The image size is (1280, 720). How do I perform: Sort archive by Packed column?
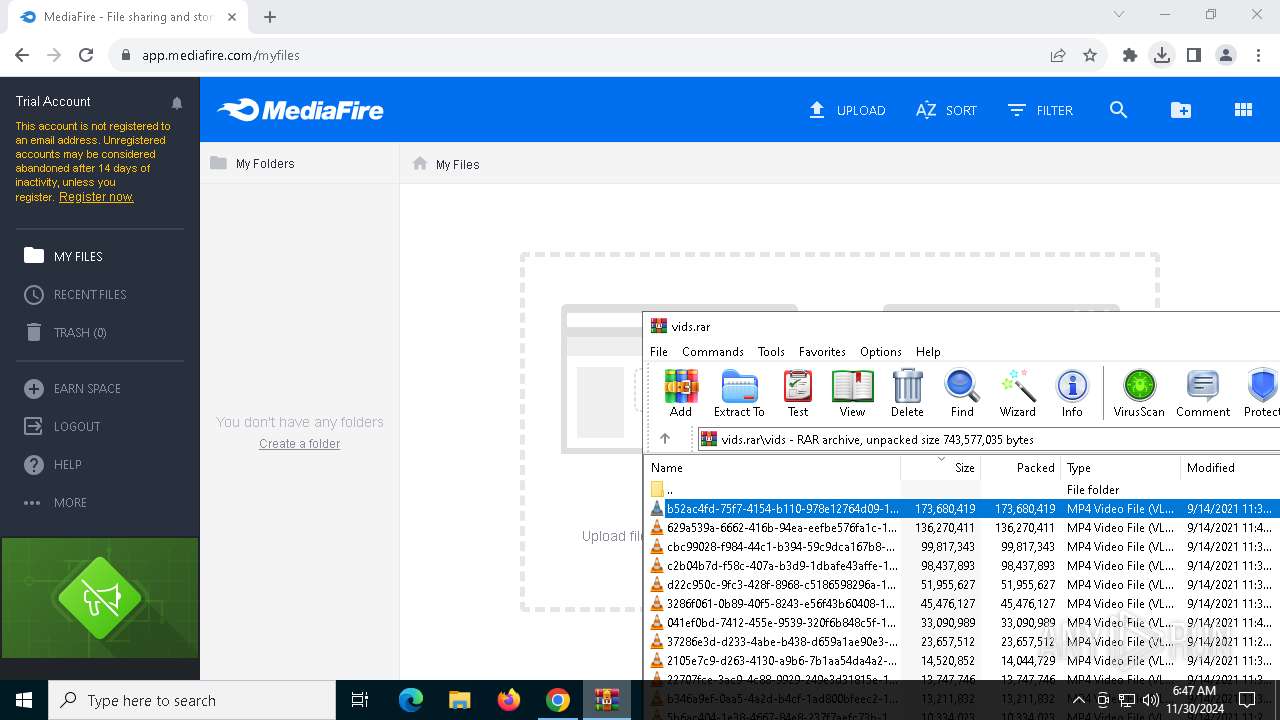[x=1021, y=468]
